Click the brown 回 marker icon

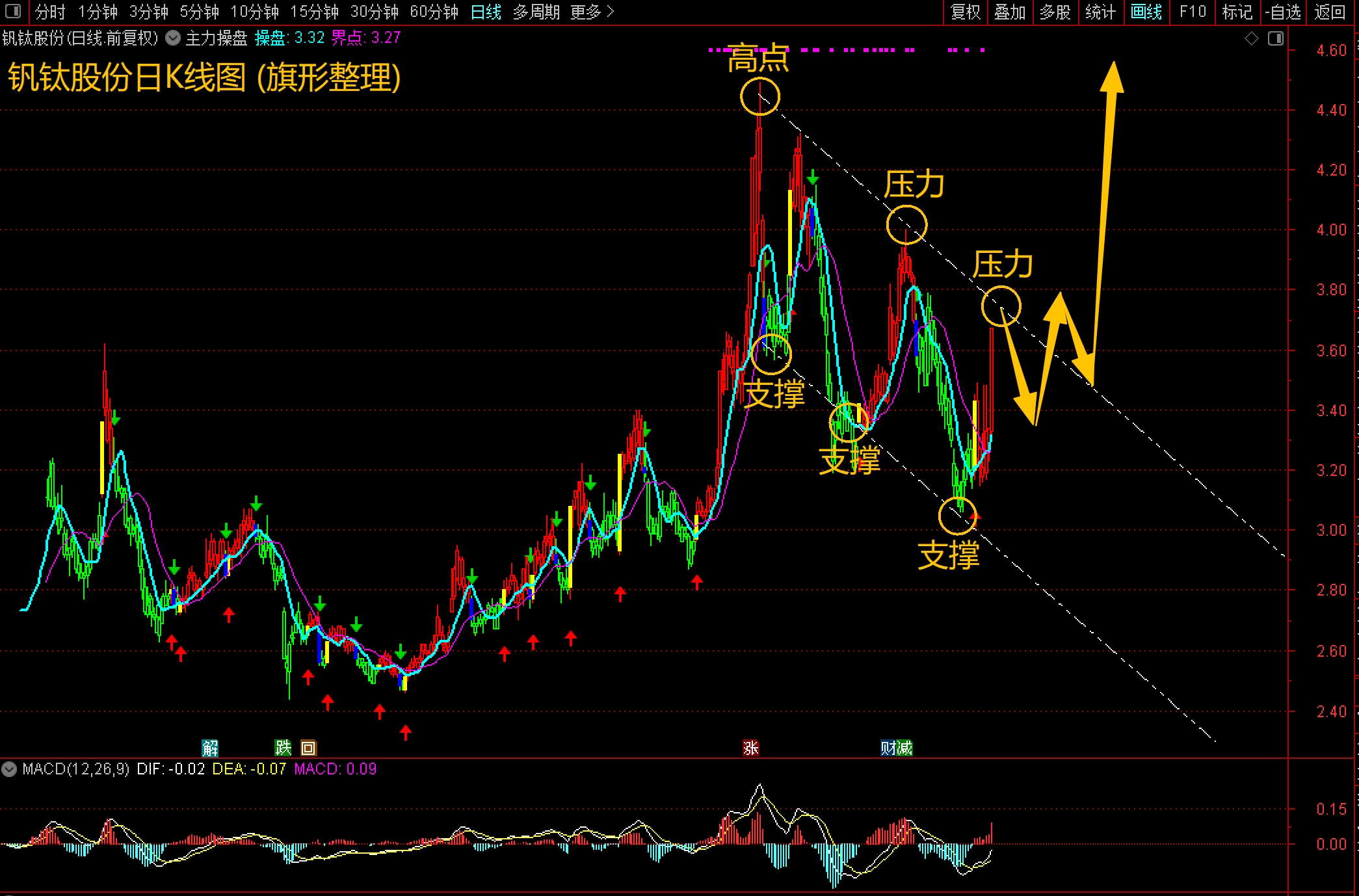[308, 748]
